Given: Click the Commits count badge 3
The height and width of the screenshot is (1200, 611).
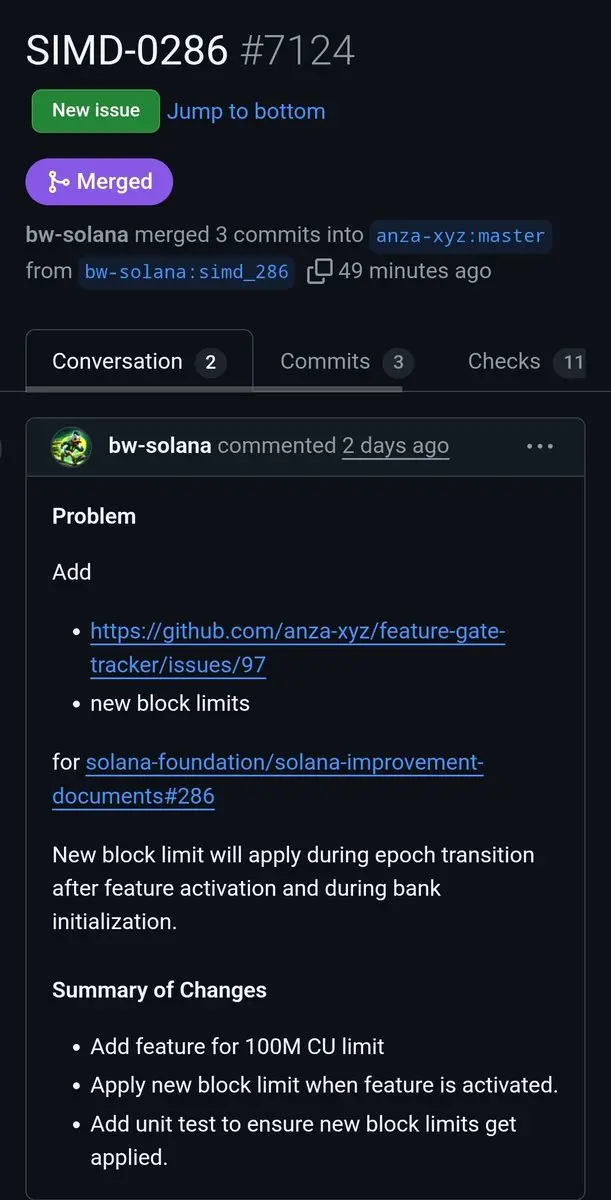Looking at the screenshot, I should (398, 362).
